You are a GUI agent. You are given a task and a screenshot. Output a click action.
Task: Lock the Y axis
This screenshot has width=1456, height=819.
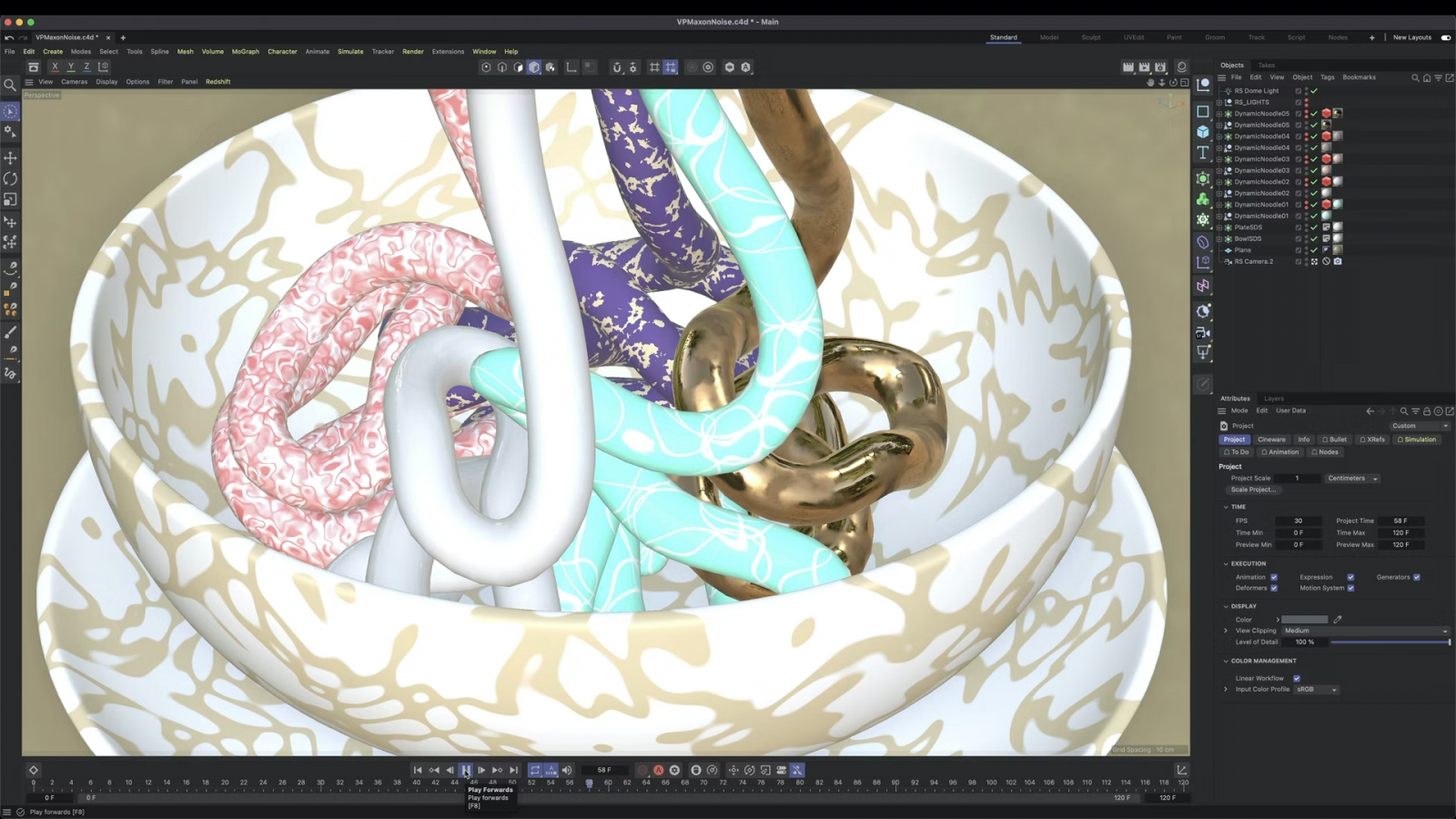[71, 66]
